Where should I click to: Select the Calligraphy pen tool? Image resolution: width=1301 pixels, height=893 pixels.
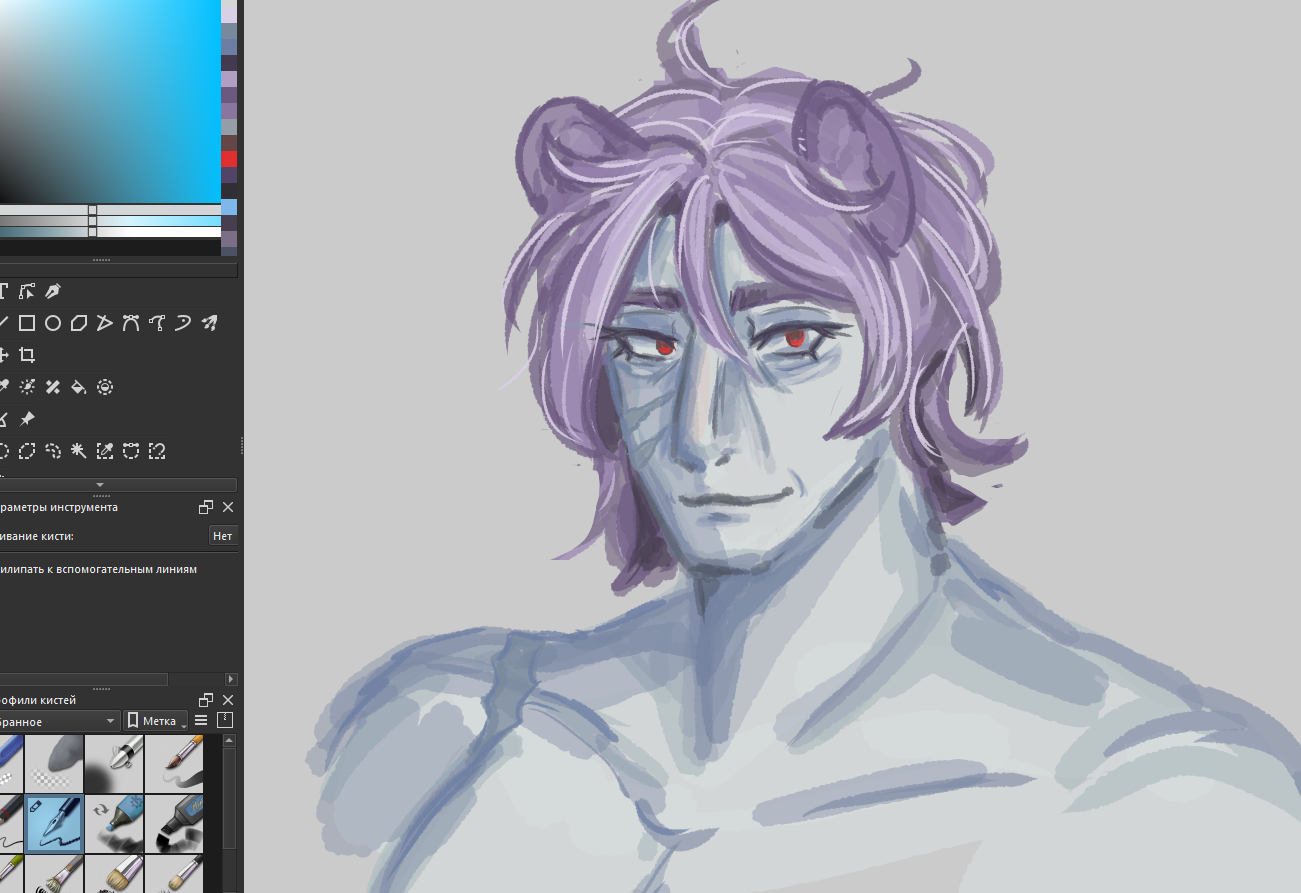(x=53, y=291)
